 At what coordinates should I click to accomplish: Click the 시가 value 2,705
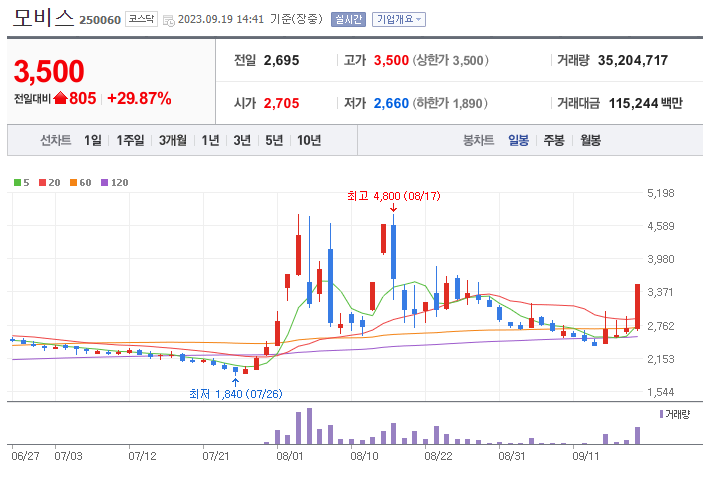(281, 103)
